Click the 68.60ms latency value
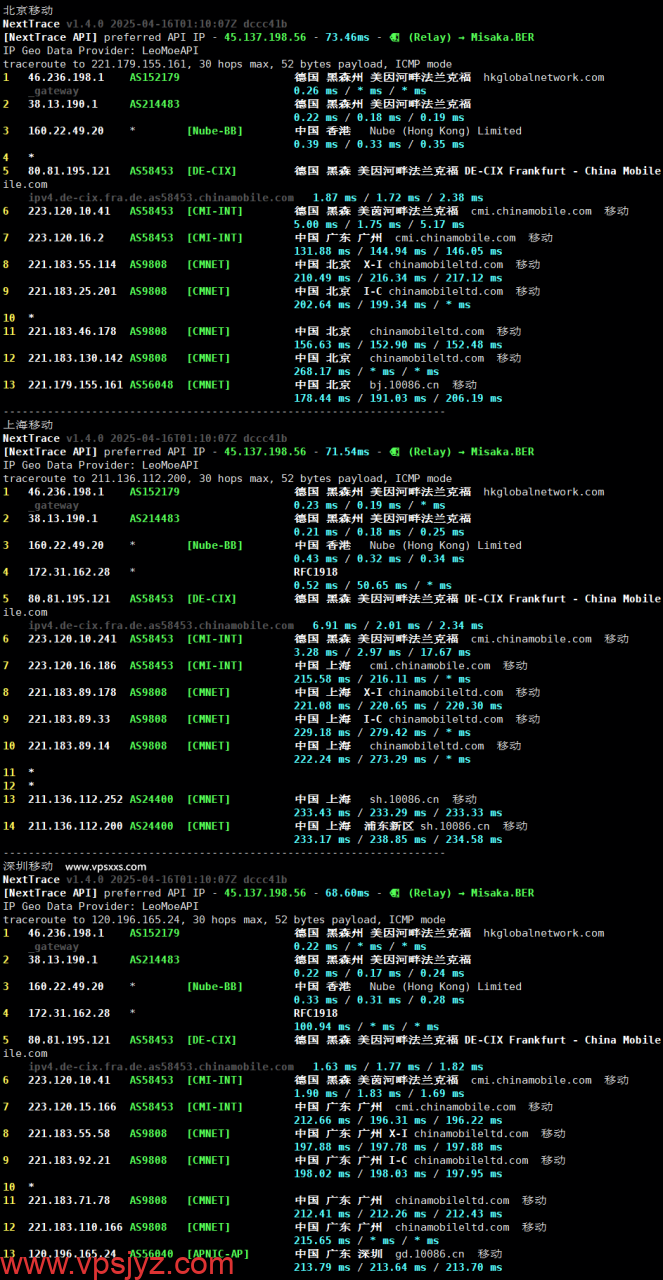This screenshot has width=663, height=1280. (346, 893)
